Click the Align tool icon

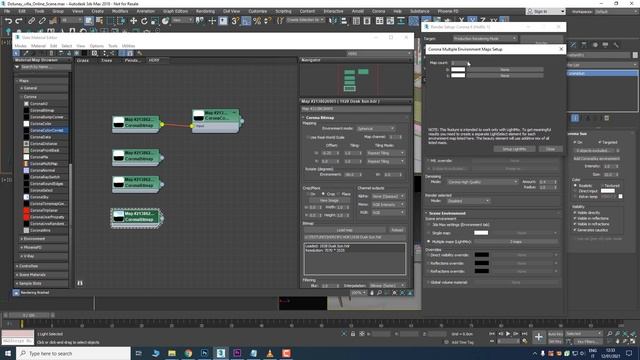click(344, 21)
